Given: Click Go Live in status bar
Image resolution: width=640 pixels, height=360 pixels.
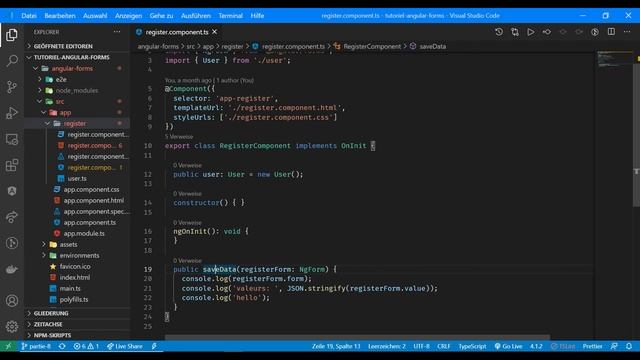Looking at the screenshot, I should point(508,346).
